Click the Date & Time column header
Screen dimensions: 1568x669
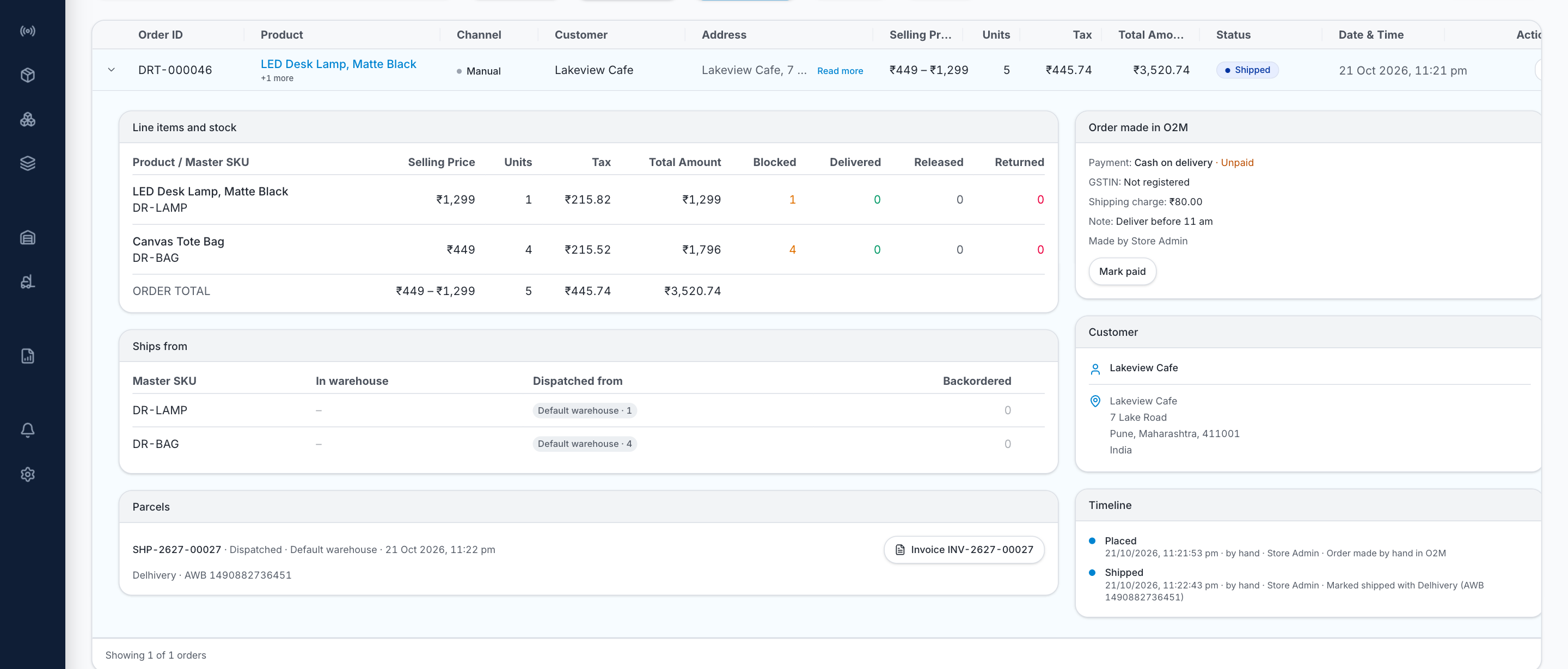click(x=1371, y=35)
